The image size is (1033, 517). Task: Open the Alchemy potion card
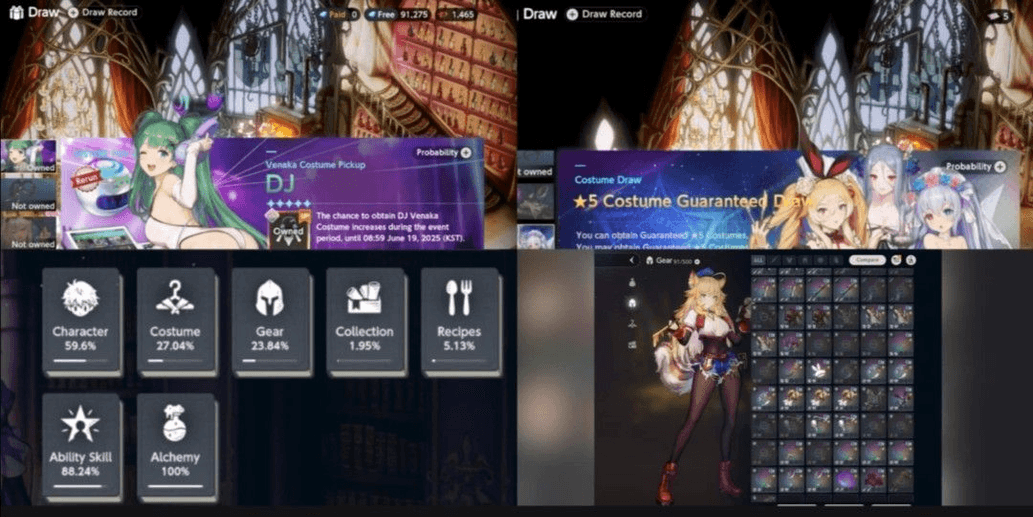coord(175,445)
